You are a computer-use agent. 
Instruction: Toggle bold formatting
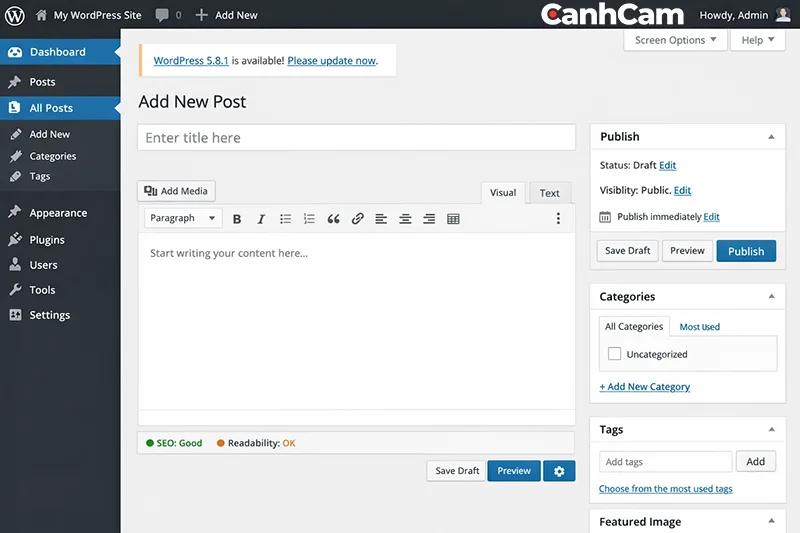click(x=237, y=219)
